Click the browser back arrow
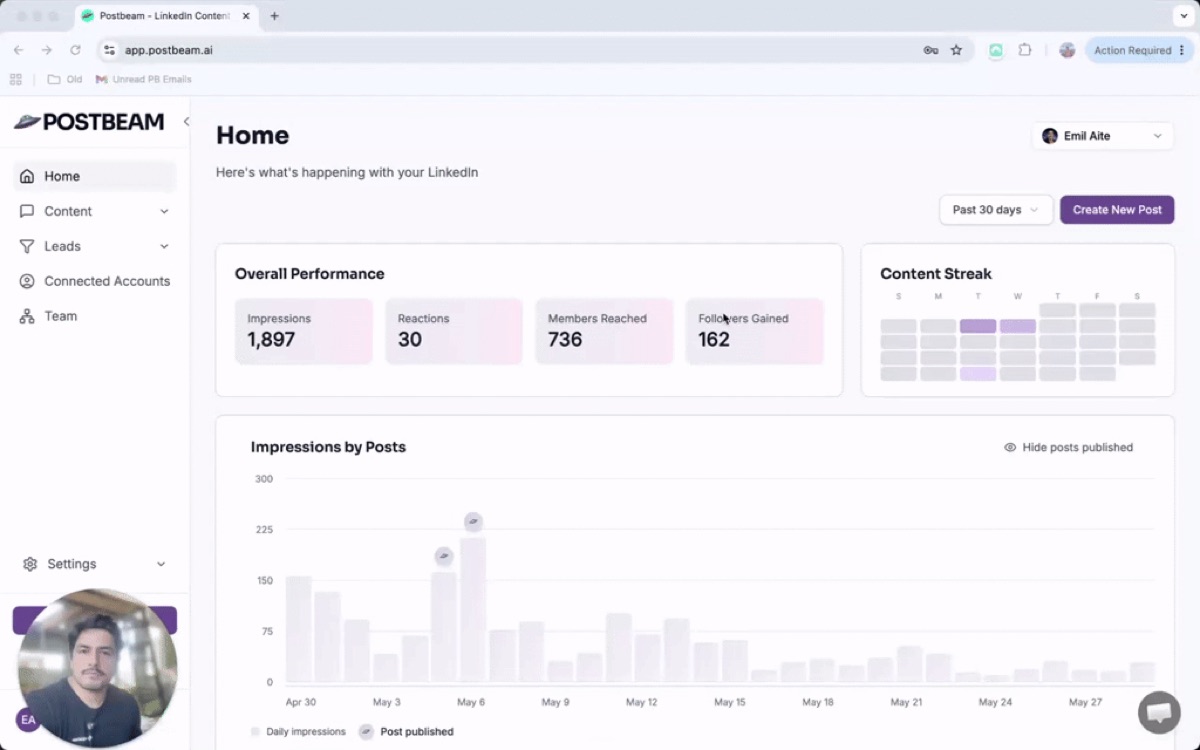This screenshot has height=750, width=1200. [18, 50]
